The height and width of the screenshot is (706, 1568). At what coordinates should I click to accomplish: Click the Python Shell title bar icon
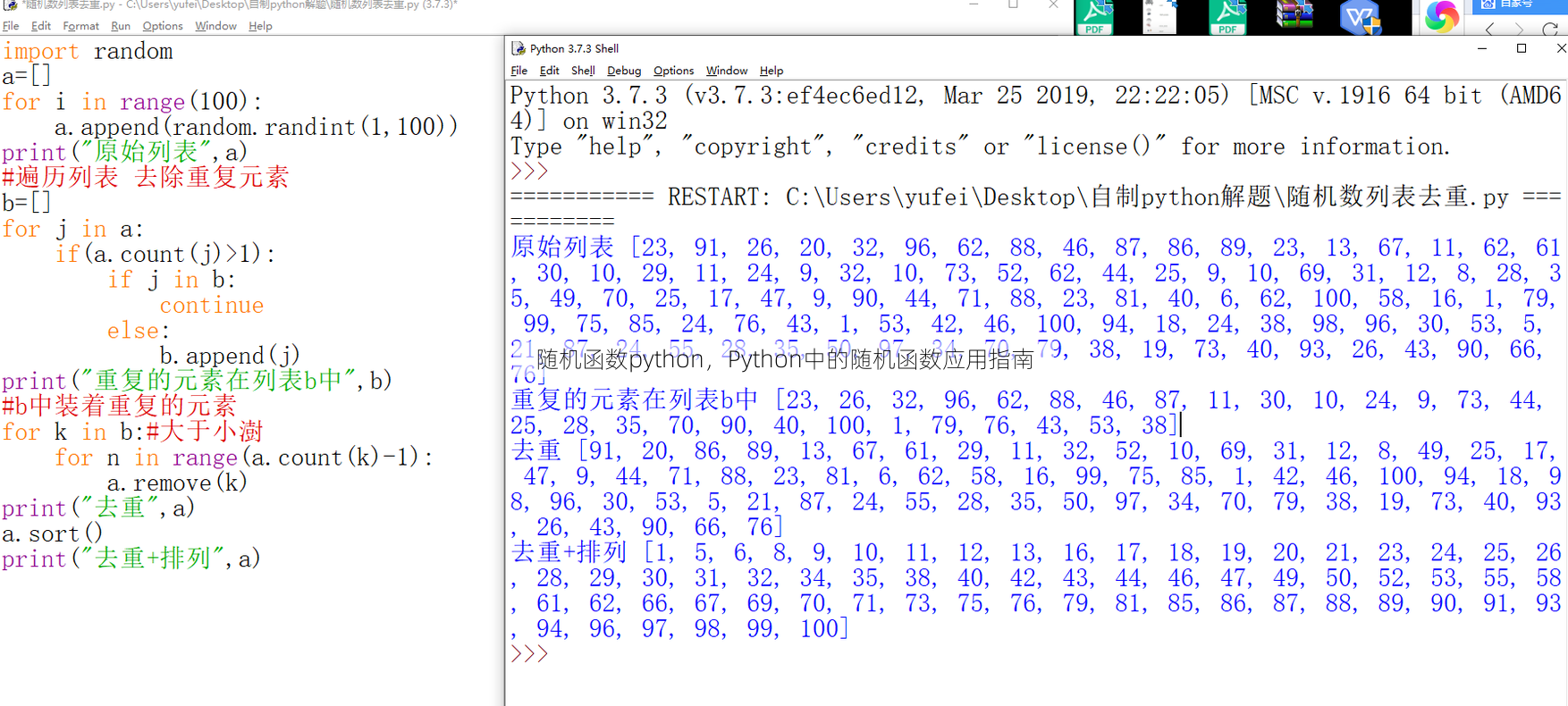[x=518, y=48]
